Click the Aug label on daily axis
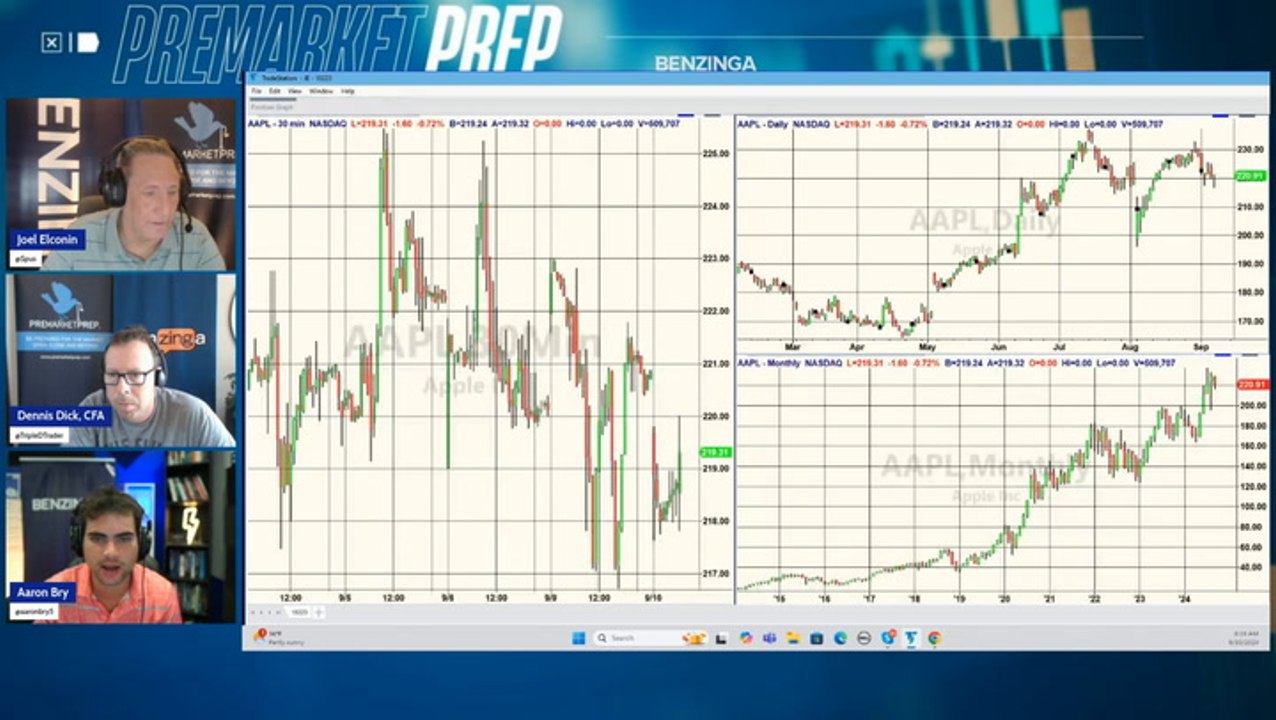Viewport: 1276px width, 720px height. [1131, 346]
